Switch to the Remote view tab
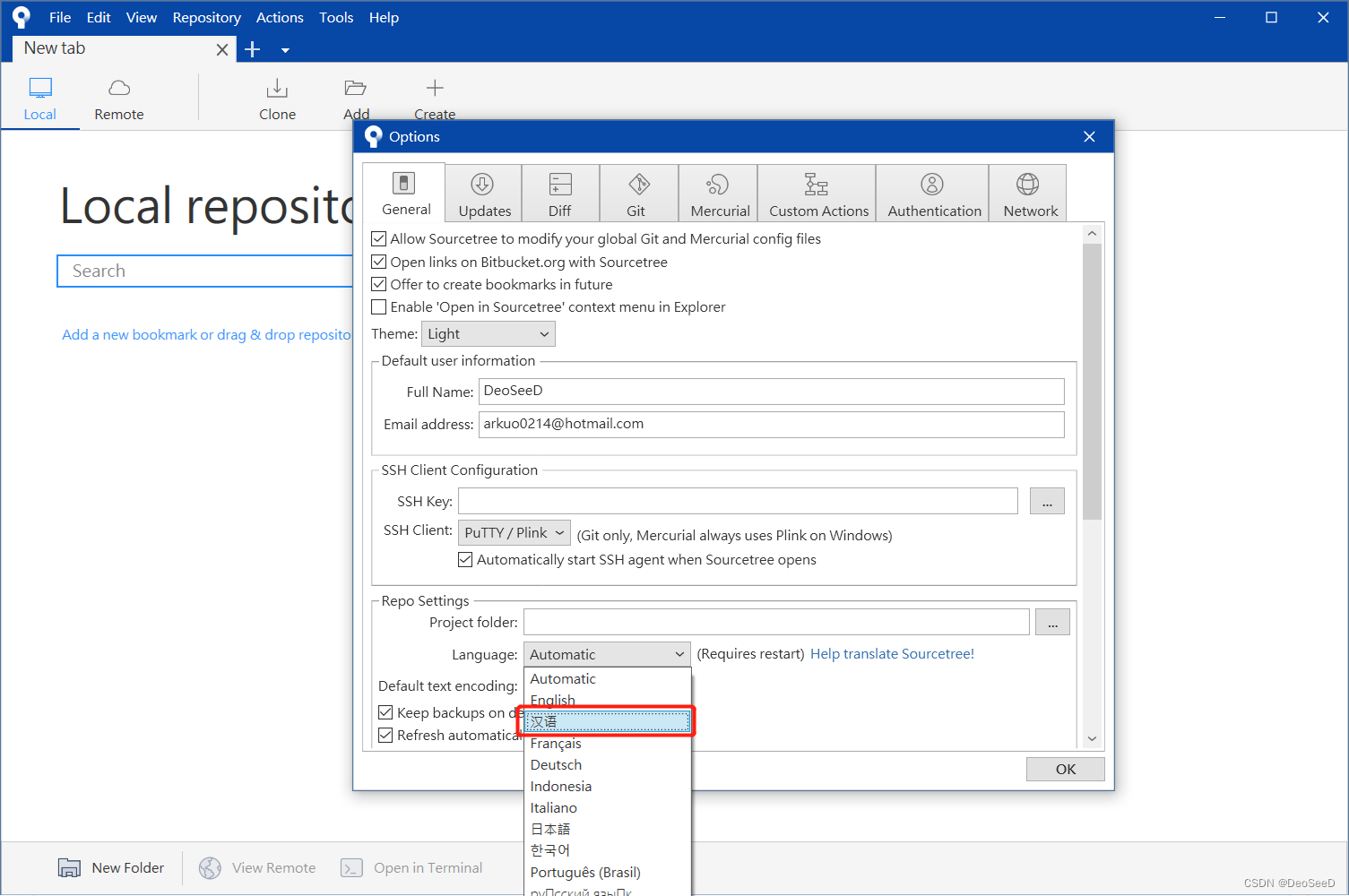Image resolution: width=1349 pixels, height=896 pixels. click(118, 97)
